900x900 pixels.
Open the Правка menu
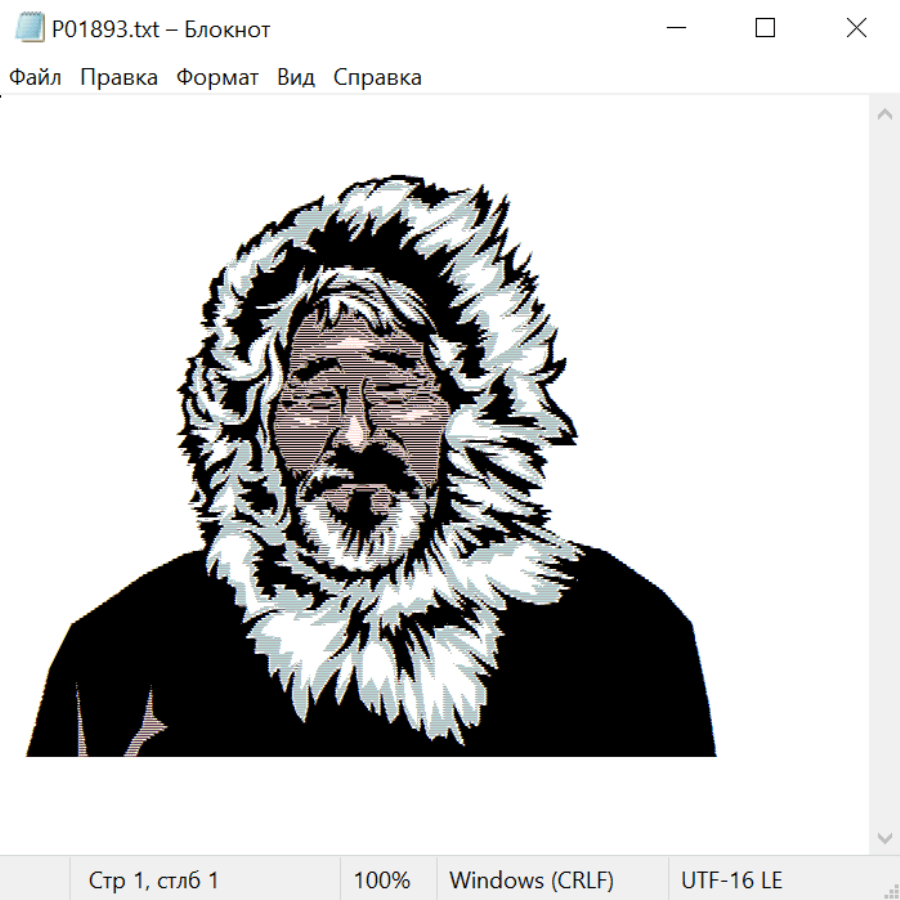(x=118, y=78)
